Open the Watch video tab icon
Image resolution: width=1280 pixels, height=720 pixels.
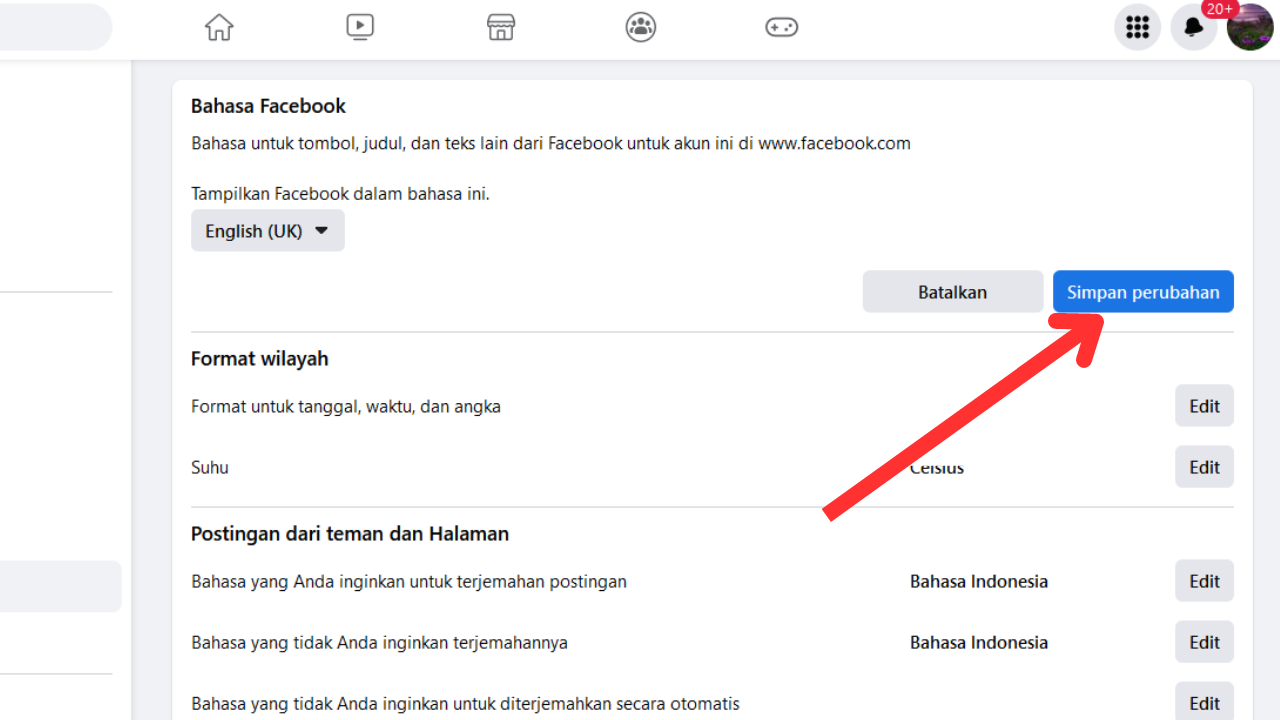(x=360, y=27)
